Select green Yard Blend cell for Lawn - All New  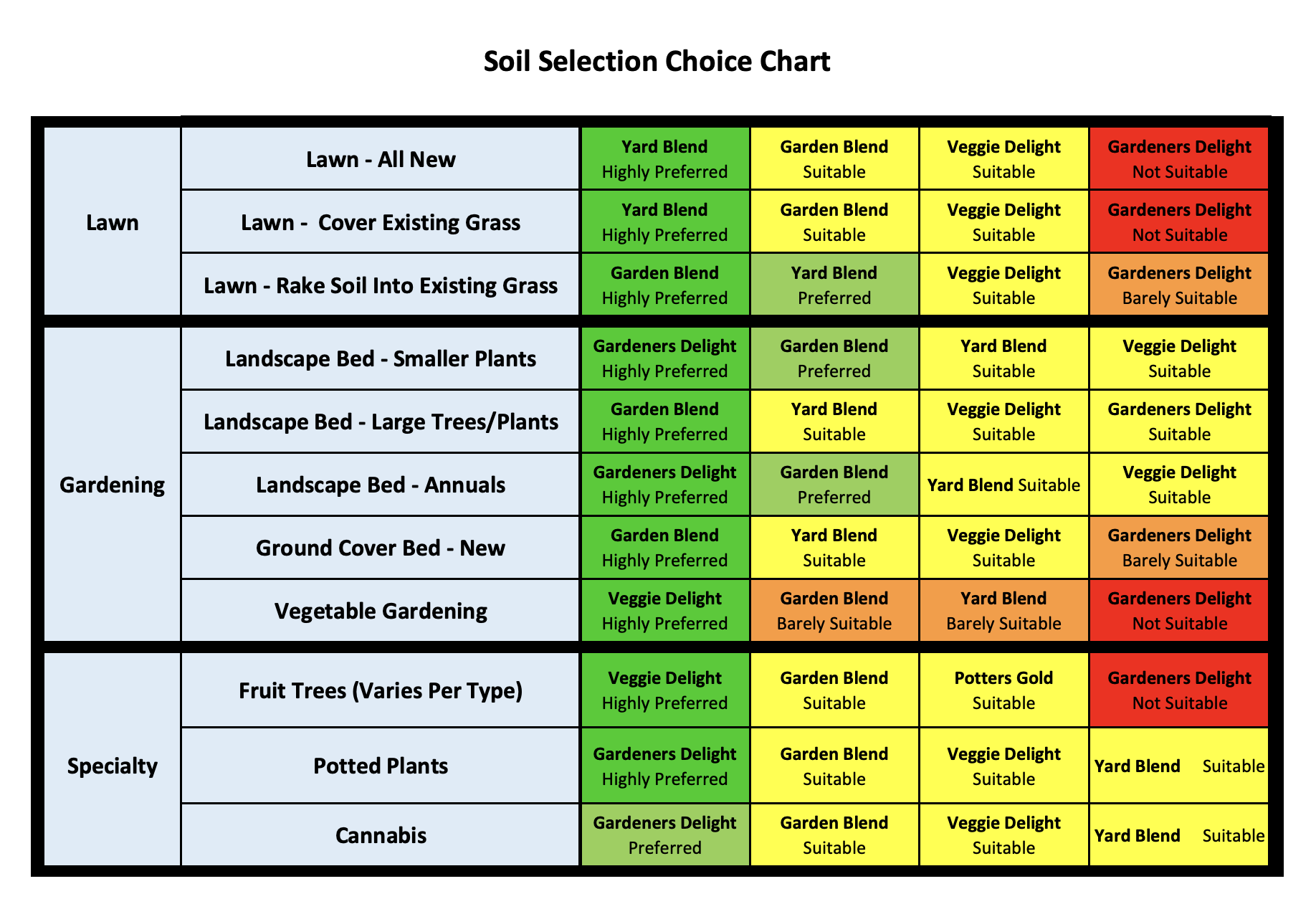coord(665,158)
